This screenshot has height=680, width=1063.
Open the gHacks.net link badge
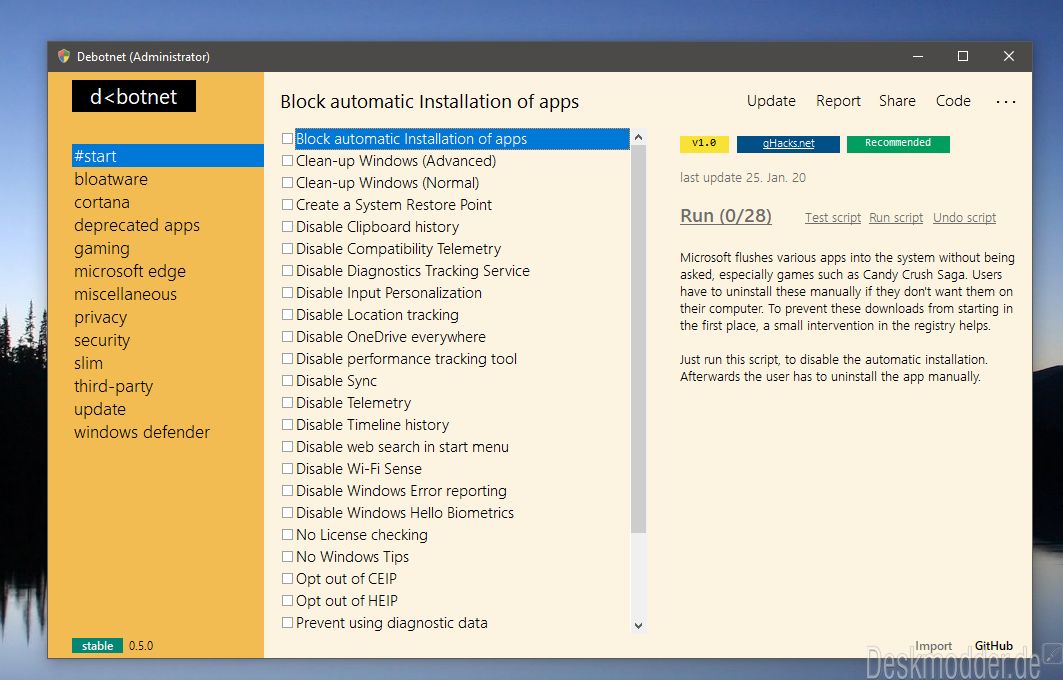[788, 144]
